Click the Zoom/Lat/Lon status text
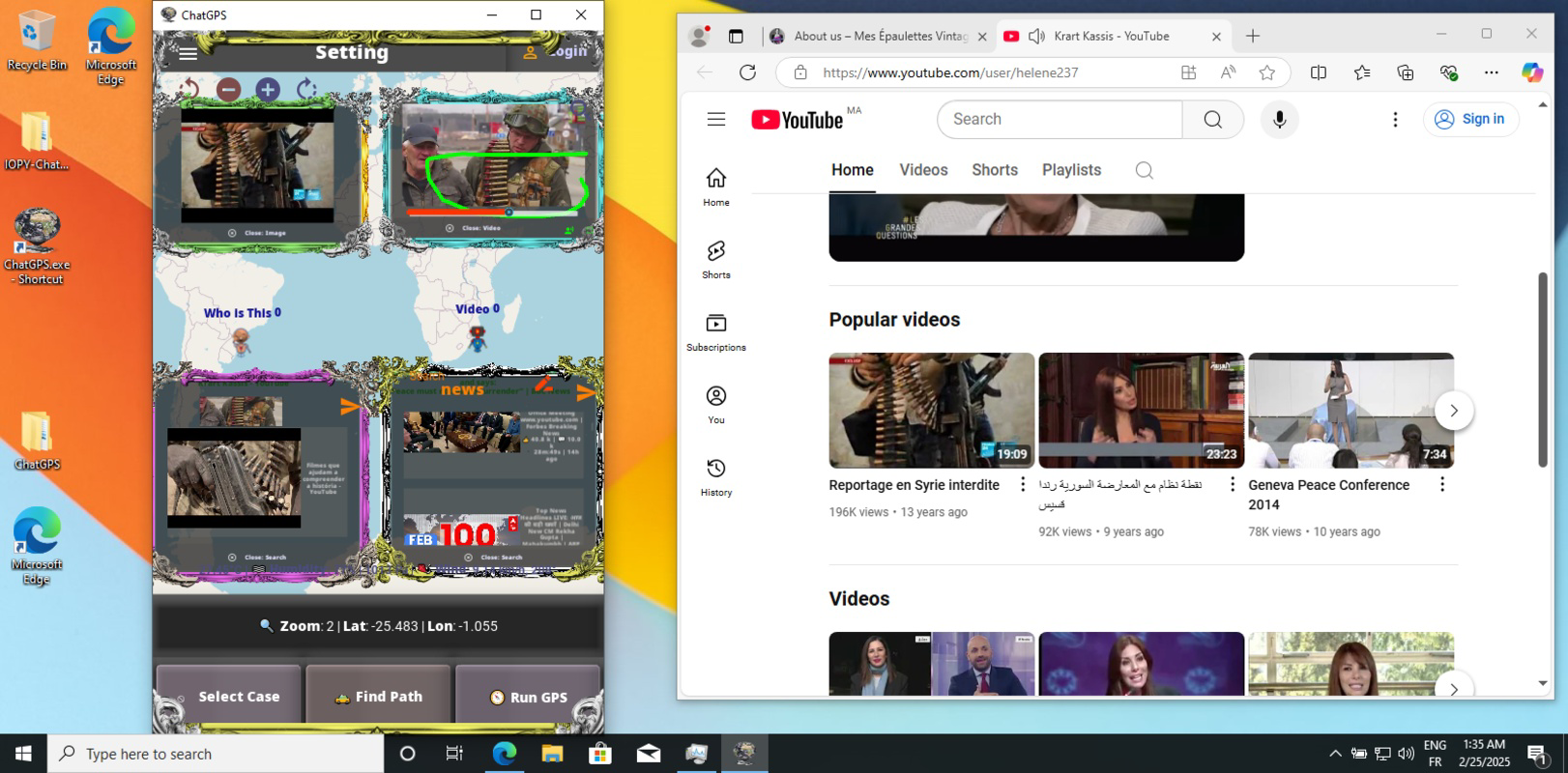Viewport: 1568px width, 773px height. 378,626
